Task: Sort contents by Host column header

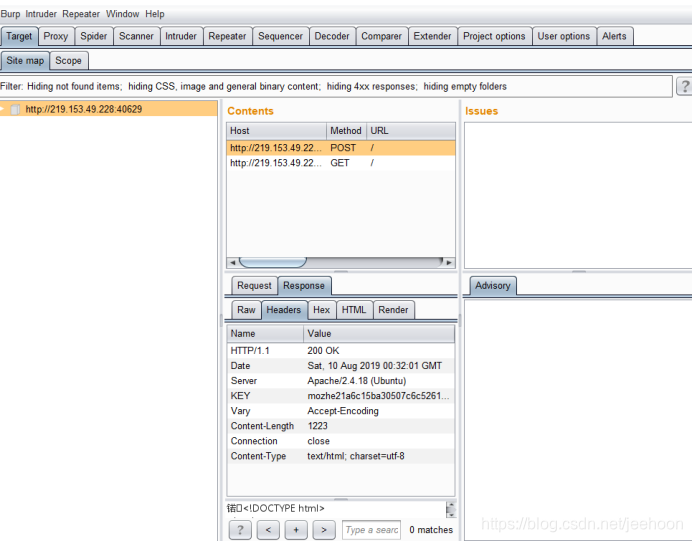Action: coord(276,131)
